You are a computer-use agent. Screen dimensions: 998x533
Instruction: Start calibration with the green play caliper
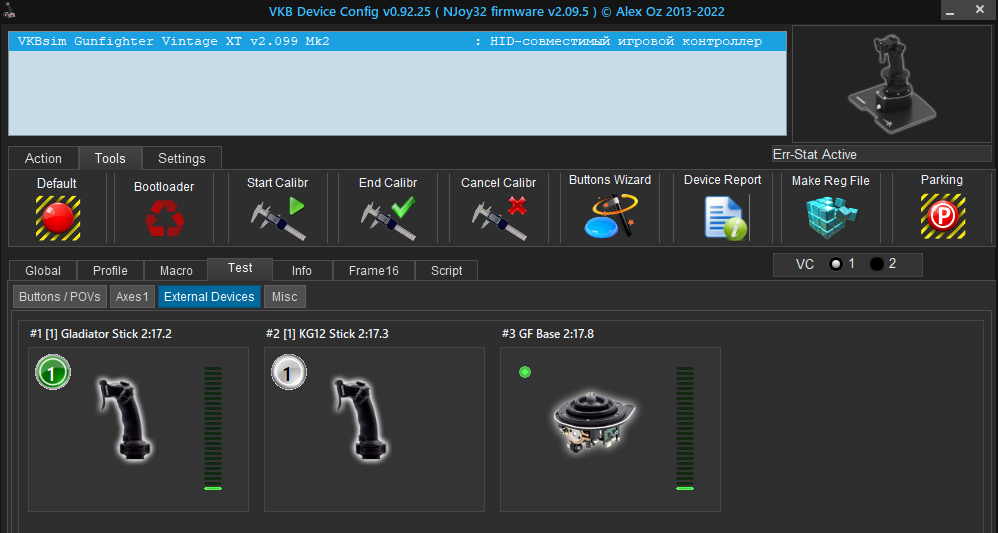coord(278,218)
